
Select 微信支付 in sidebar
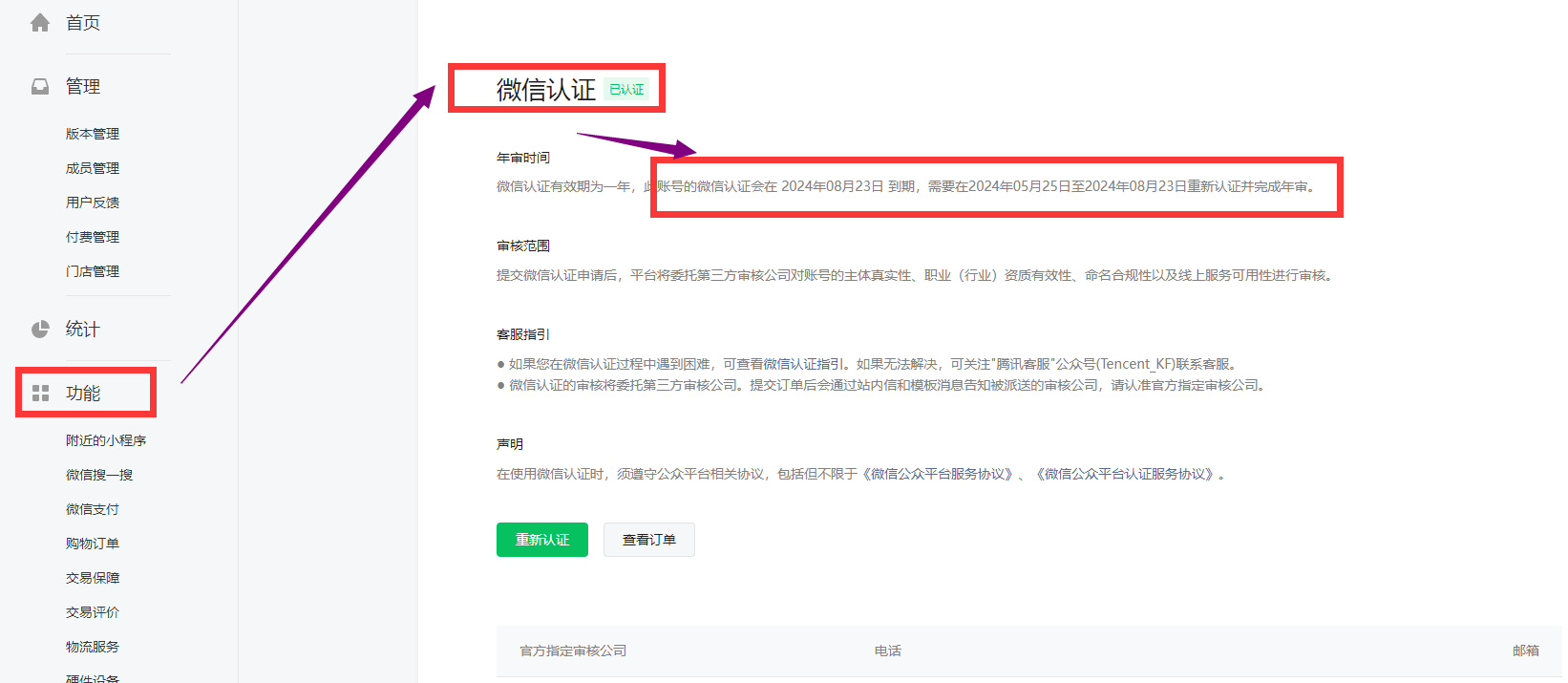point(93,509)
